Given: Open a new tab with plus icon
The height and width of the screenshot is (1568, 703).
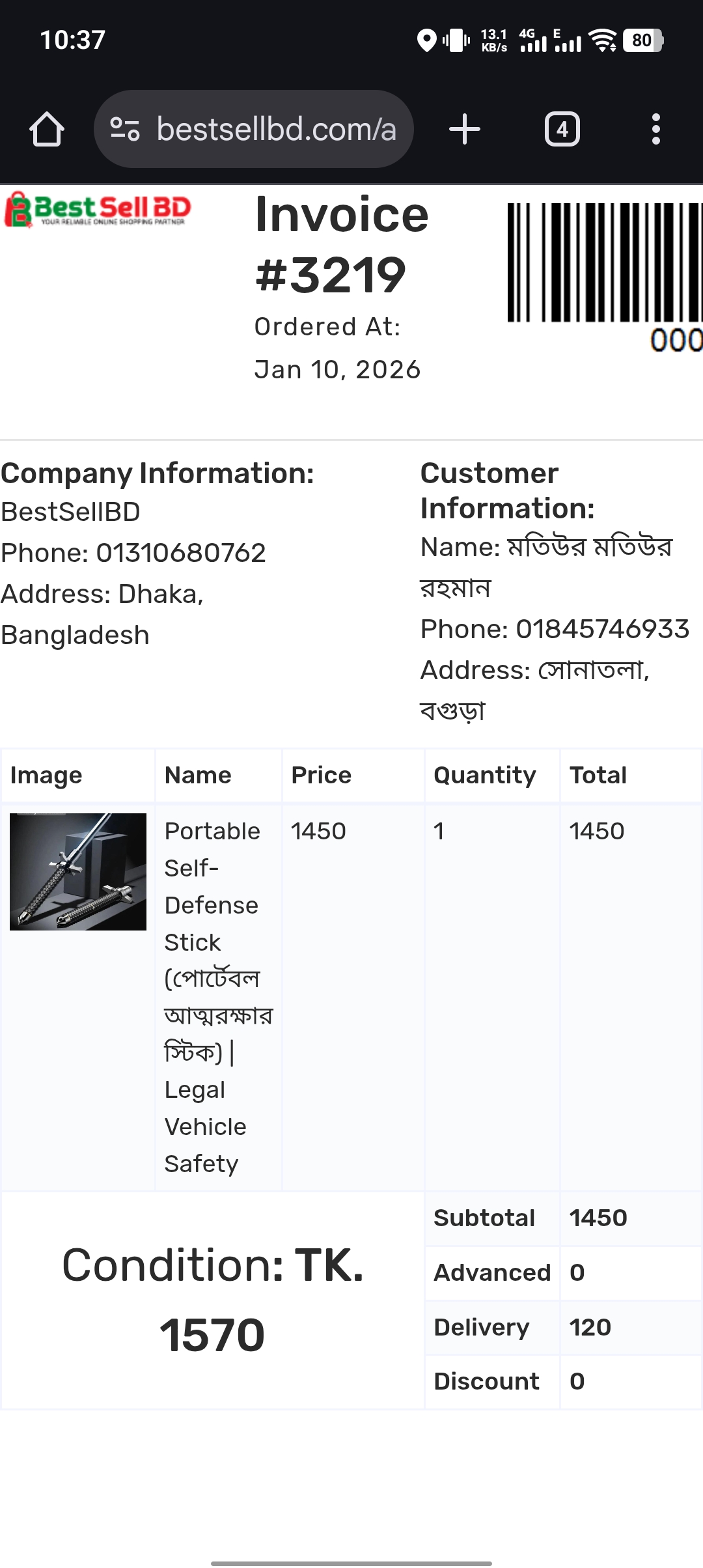Looking at the screenshot, I should pyautogui.click(x=465, y=129).
